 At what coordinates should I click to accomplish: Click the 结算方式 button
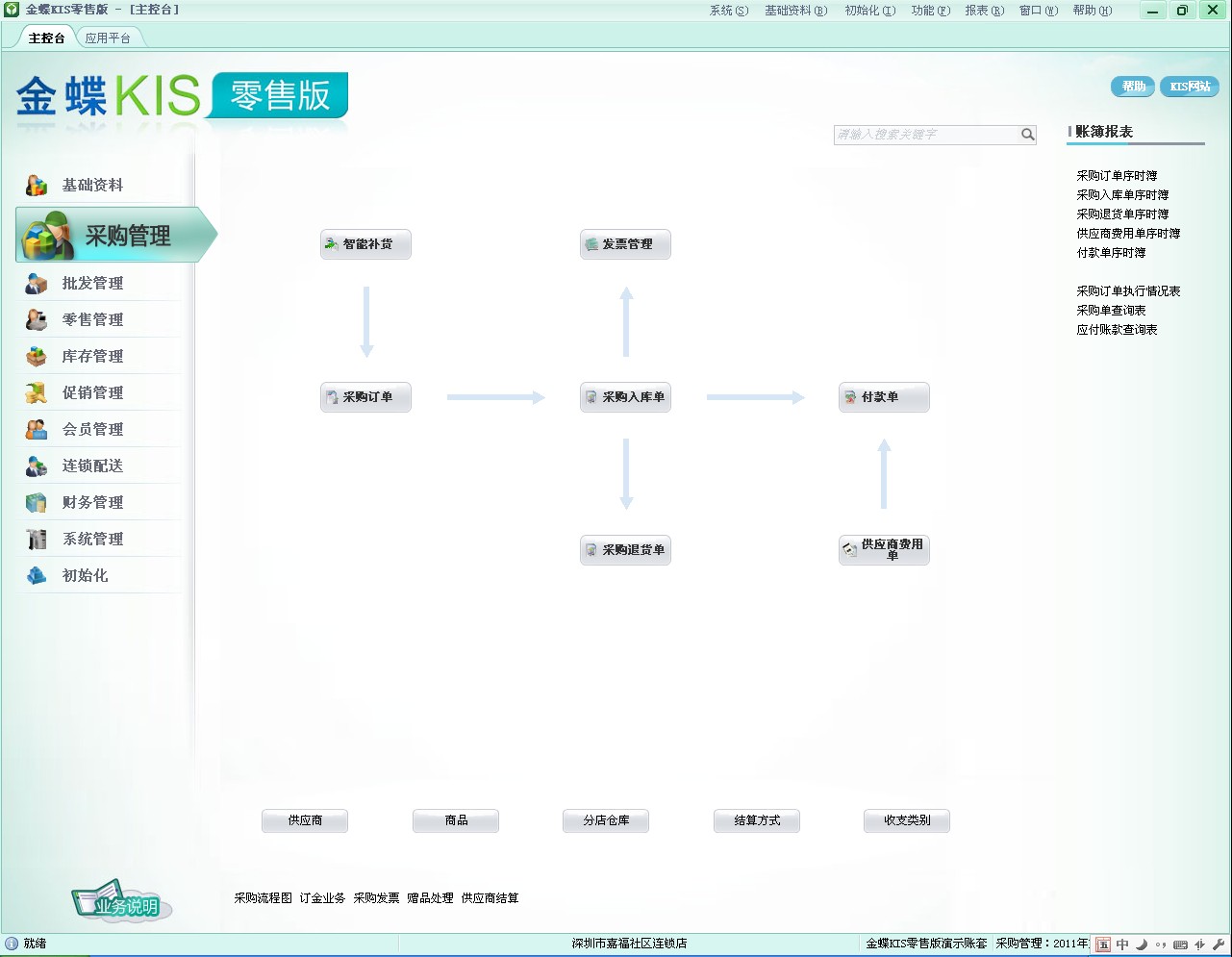click(757, 820)
